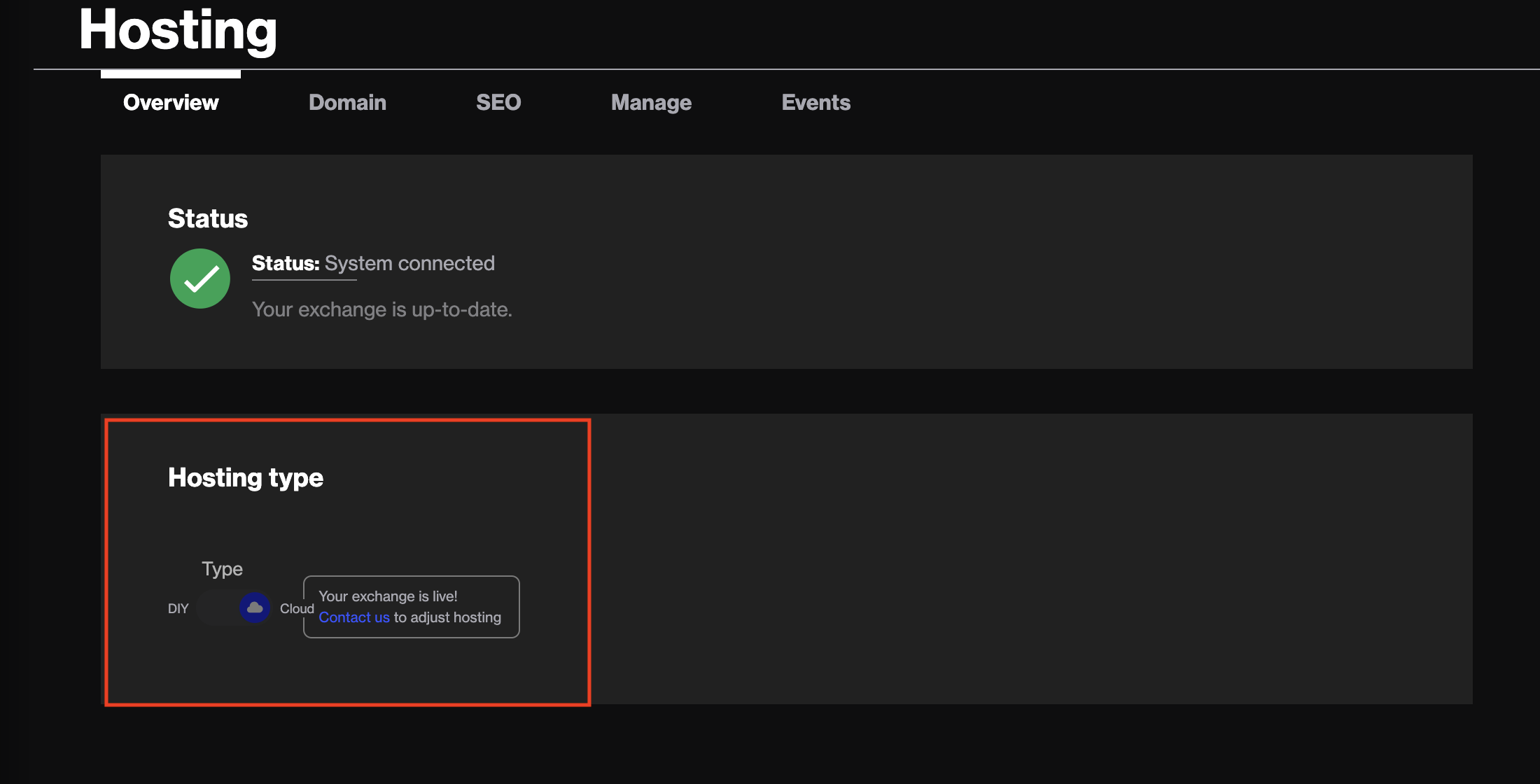1540x784 pixels.
Task: Click 'Your exchange is live!' notice text
Action: click(x=388, y=596)
